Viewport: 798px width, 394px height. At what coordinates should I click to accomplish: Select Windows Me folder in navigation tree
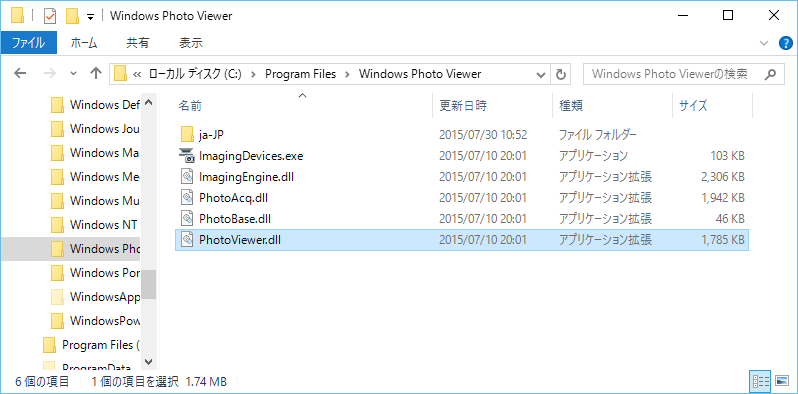coord(95,177)
